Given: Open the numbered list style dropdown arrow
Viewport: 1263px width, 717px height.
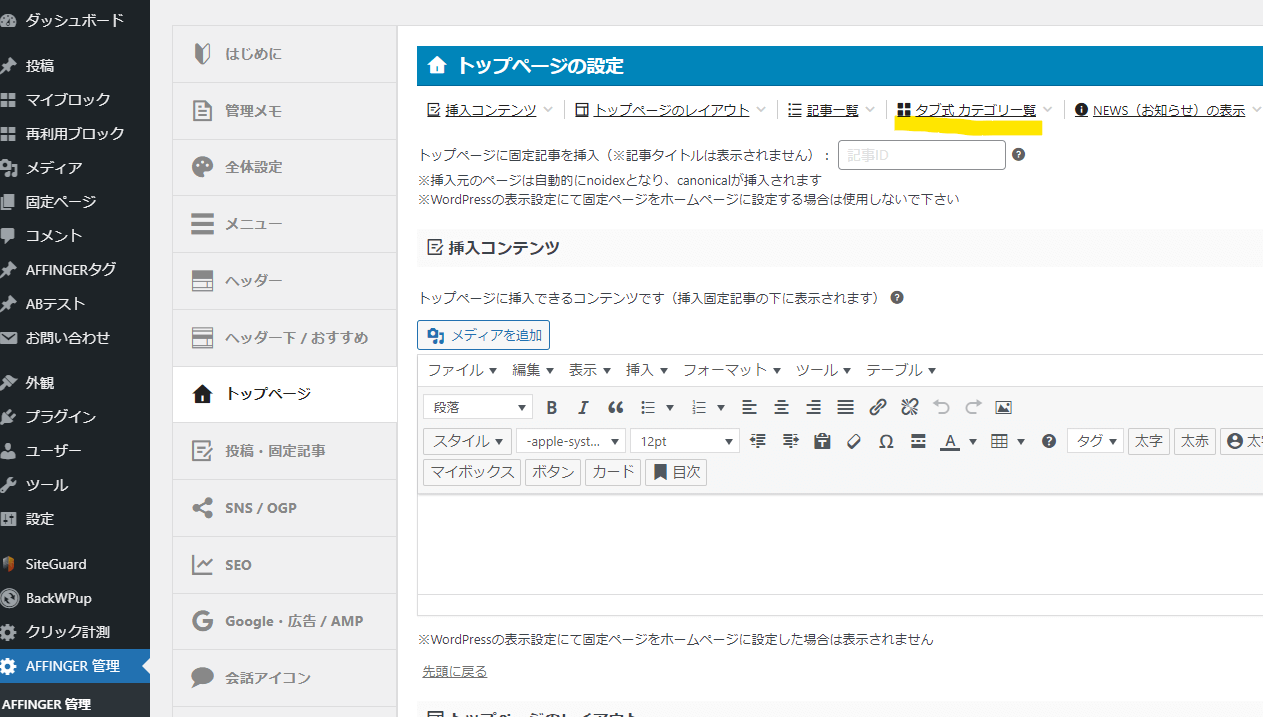Looking at the screenshot, I should (722, 408).
